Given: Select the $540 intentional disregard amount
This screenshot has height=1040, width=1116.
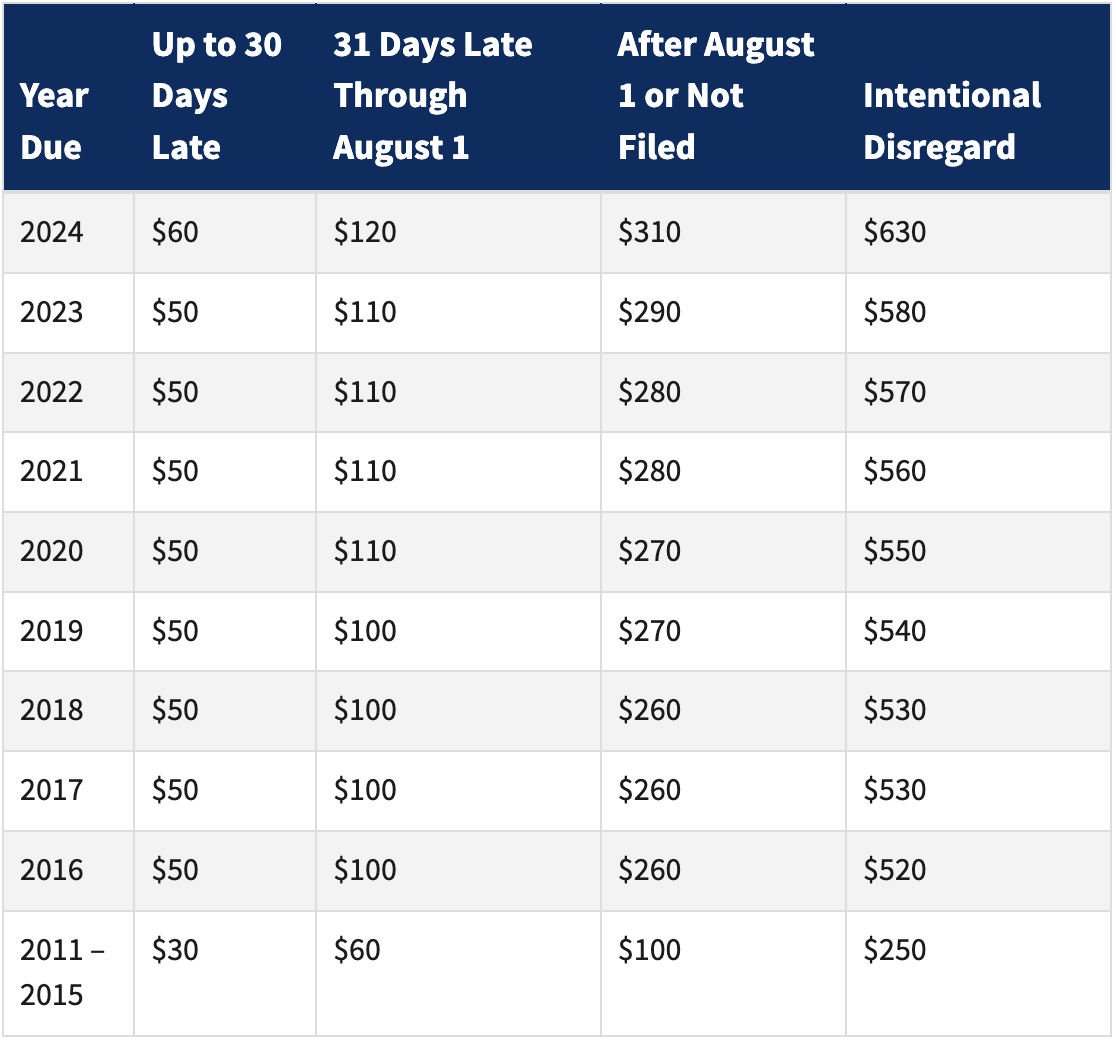Looking at the screenshot, I should (x=895, y=631).
